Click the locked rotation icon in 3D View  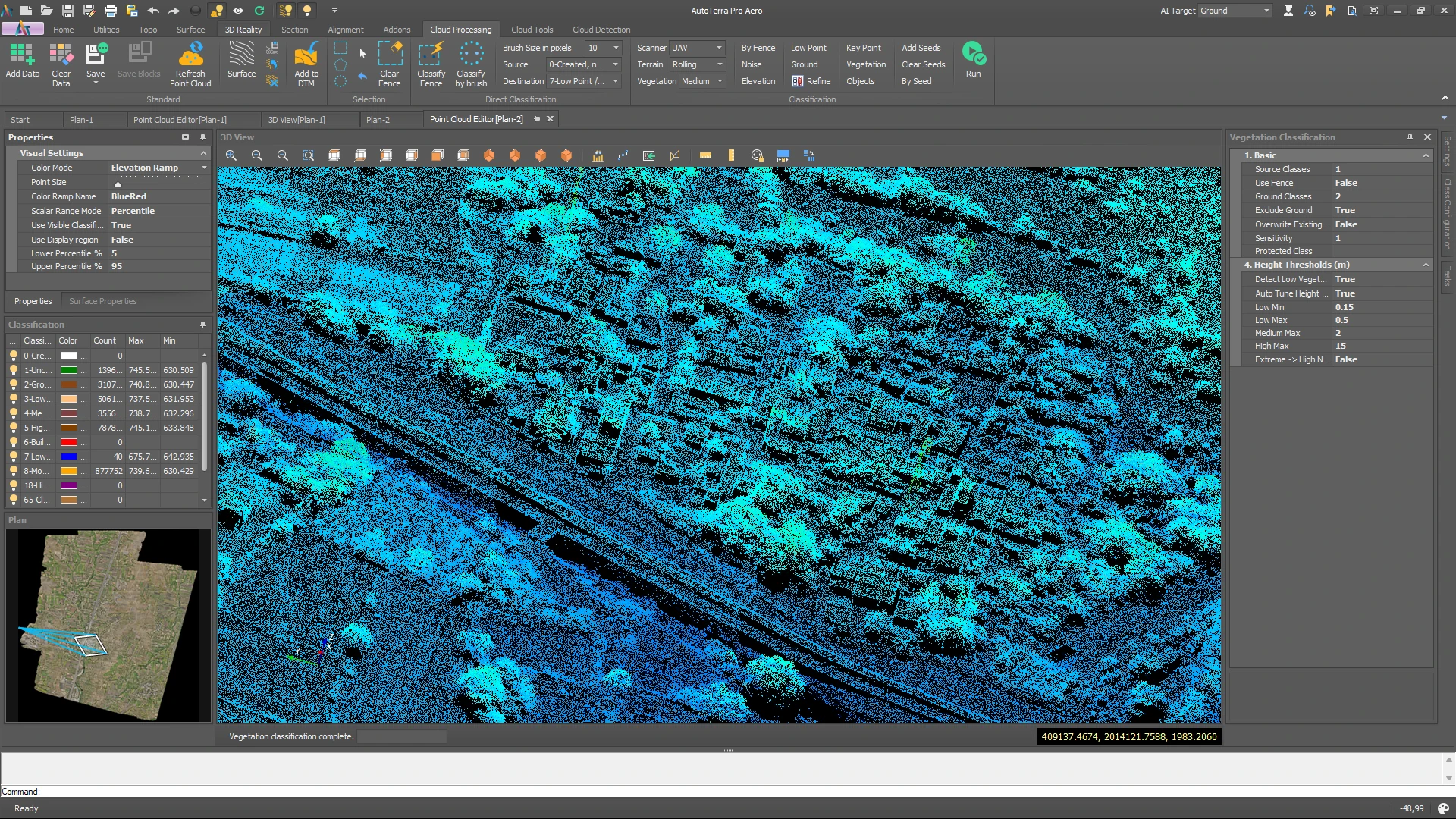click(x=757, y=155)
